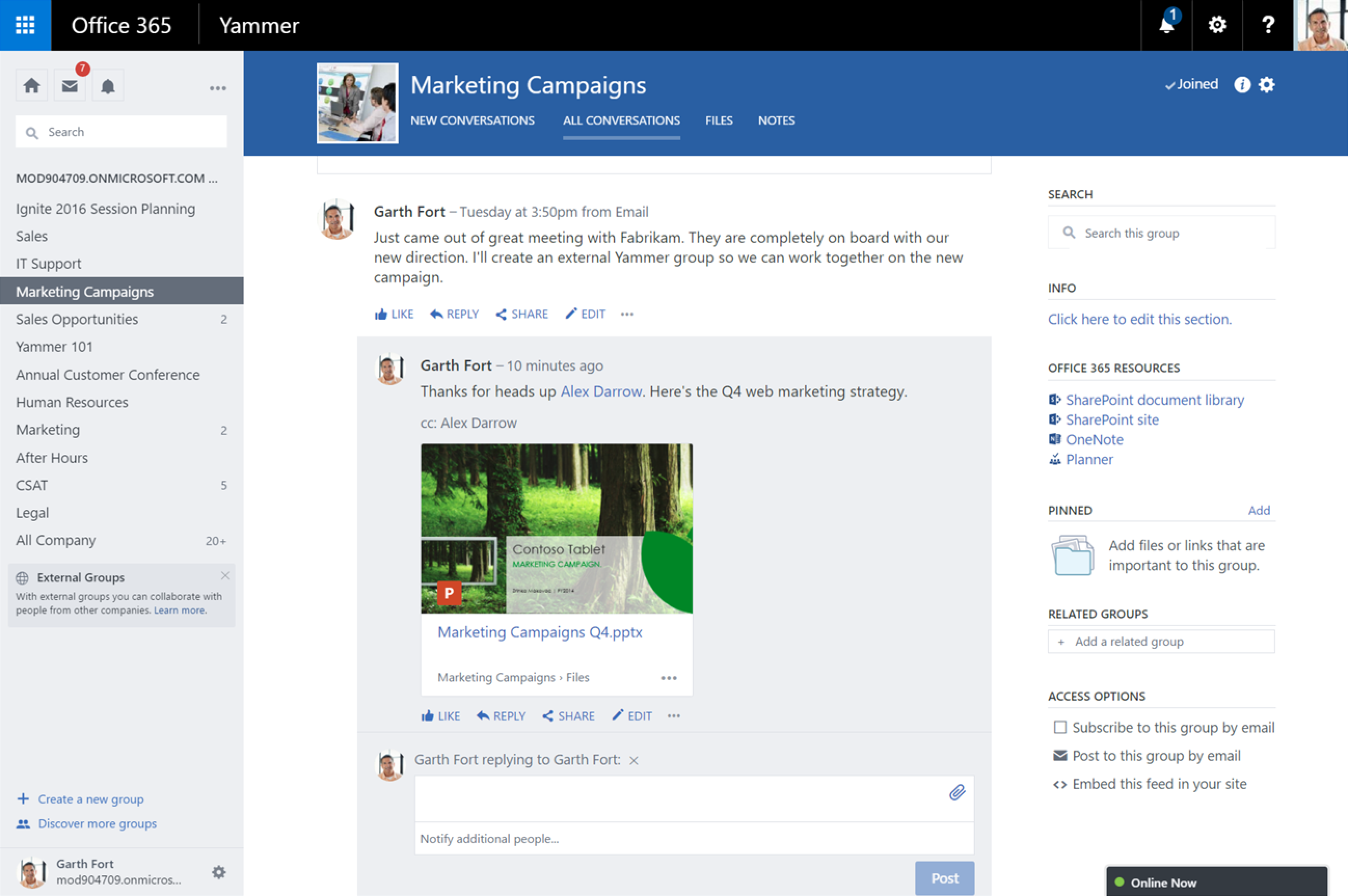Switch to the Files tab
This screenshot has width=1348, height=896.
718,120
